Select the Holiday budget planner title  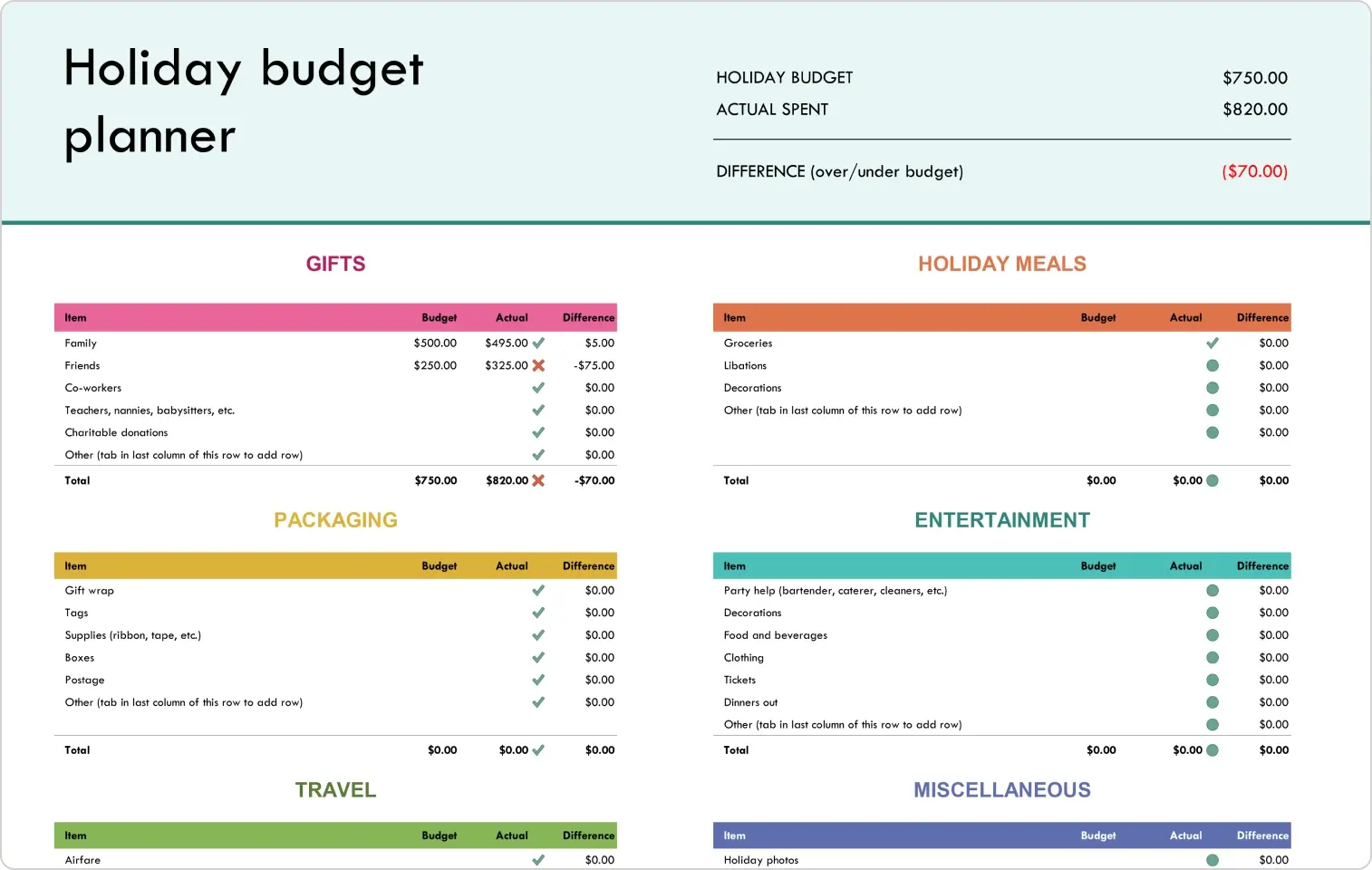[244, 102]
